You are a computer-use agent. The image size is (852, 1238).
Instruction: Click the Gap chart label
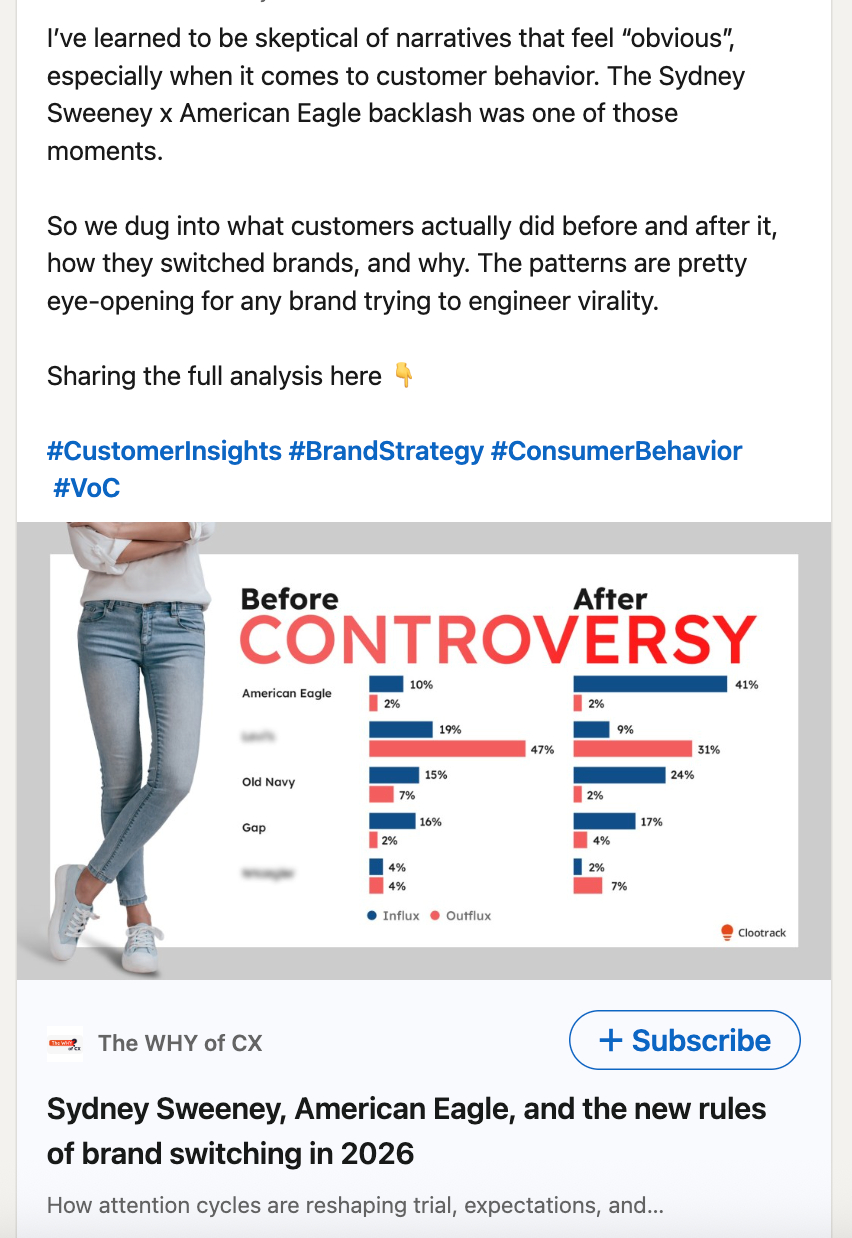(x=253, y=828)
